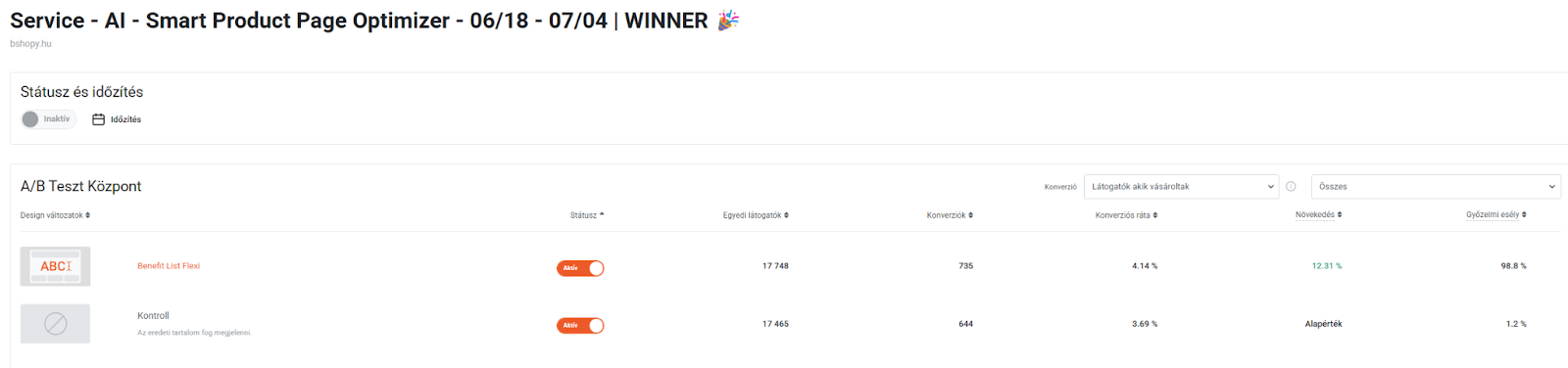Click the info icon beside conversion dropdown

pos(1291,186)
